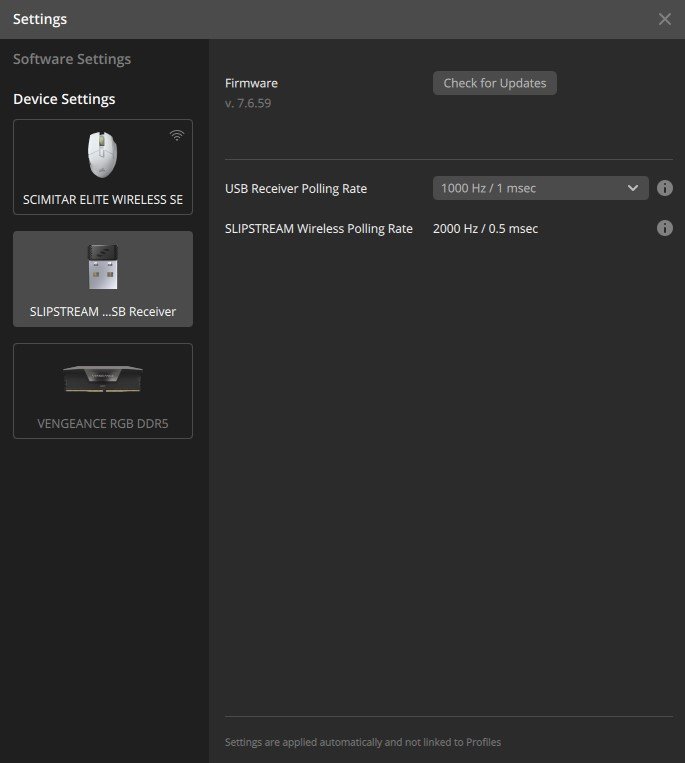This screenshot has width=685, height=763.
Task: Select SLIPSTREAM USB Receiver device card
Action: [103, 279]
